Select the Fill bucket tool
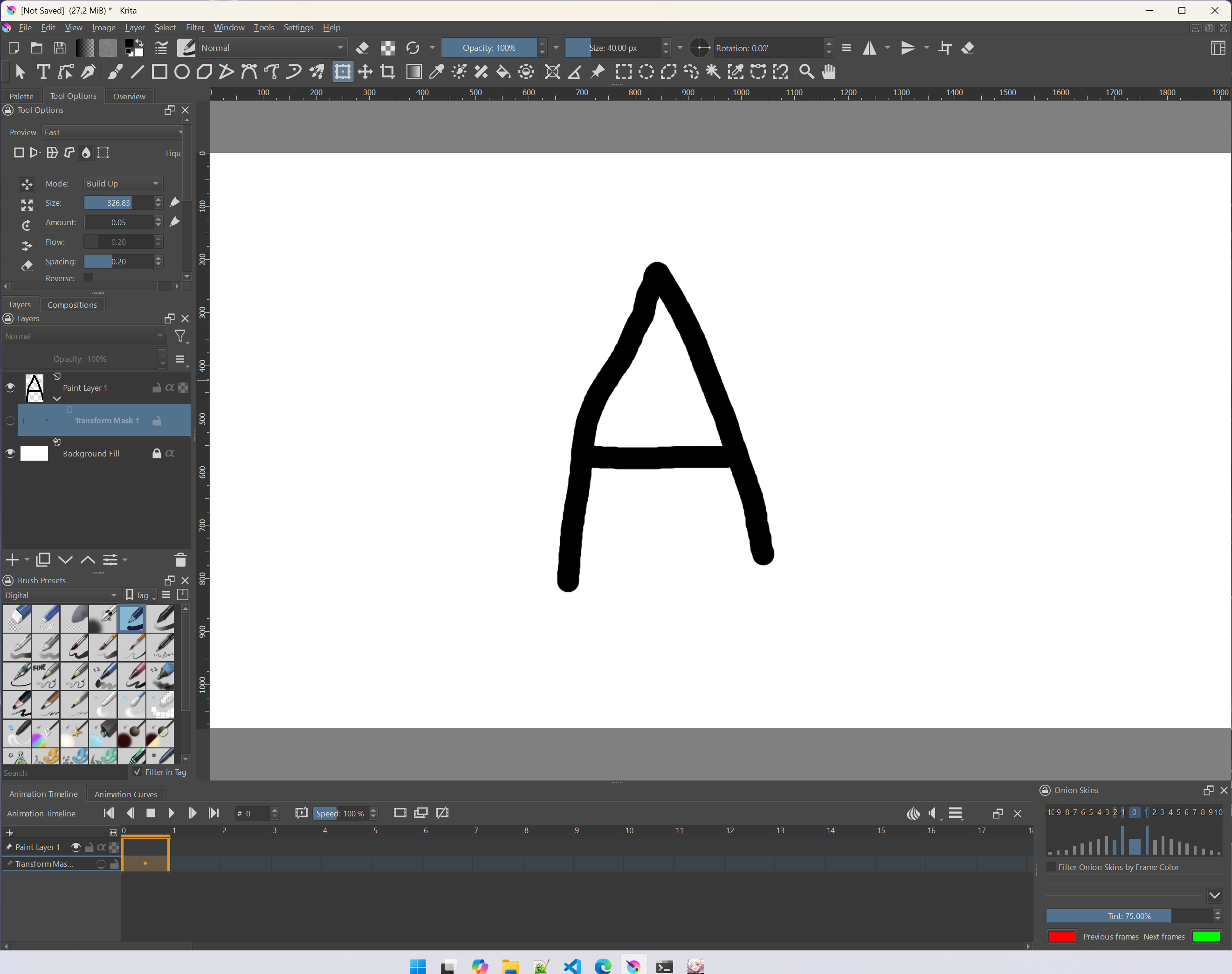1232x974 pixels. click(503, 72)
